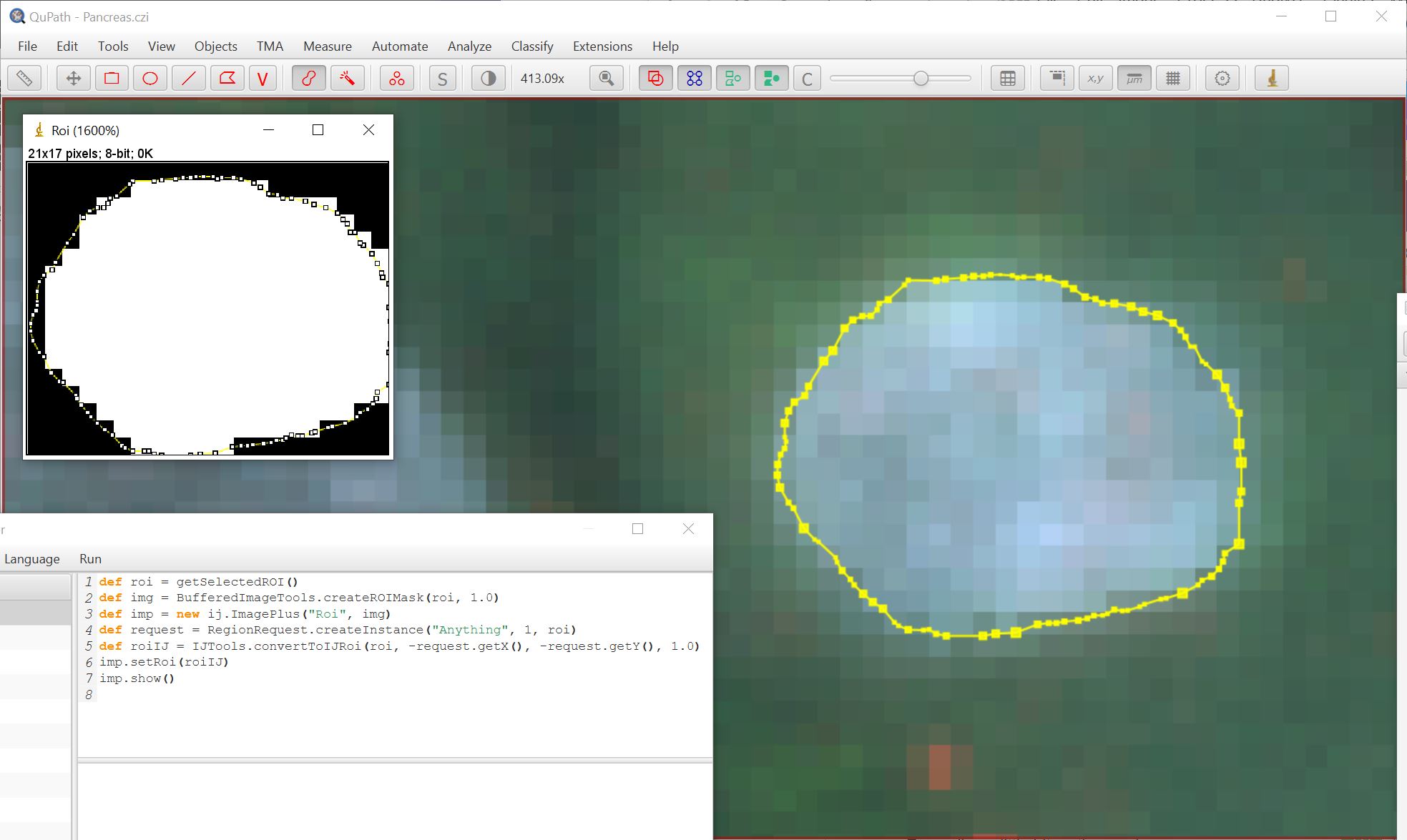Screen dimensions: 1407x840
Task: Maximize the script editor window
Action: pos(638,528)
